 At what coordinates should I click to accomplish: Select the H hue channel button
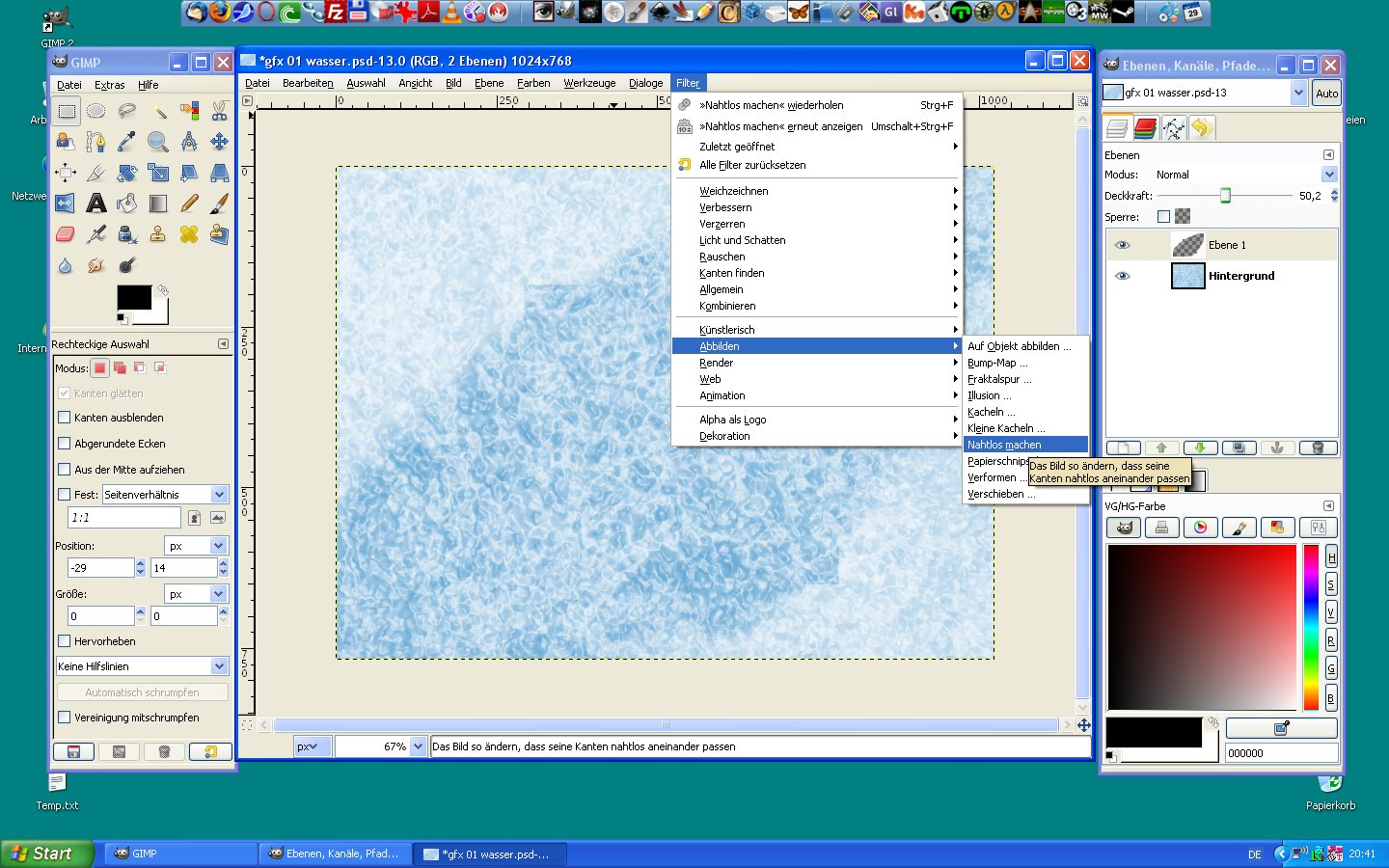pos(1331,557)
